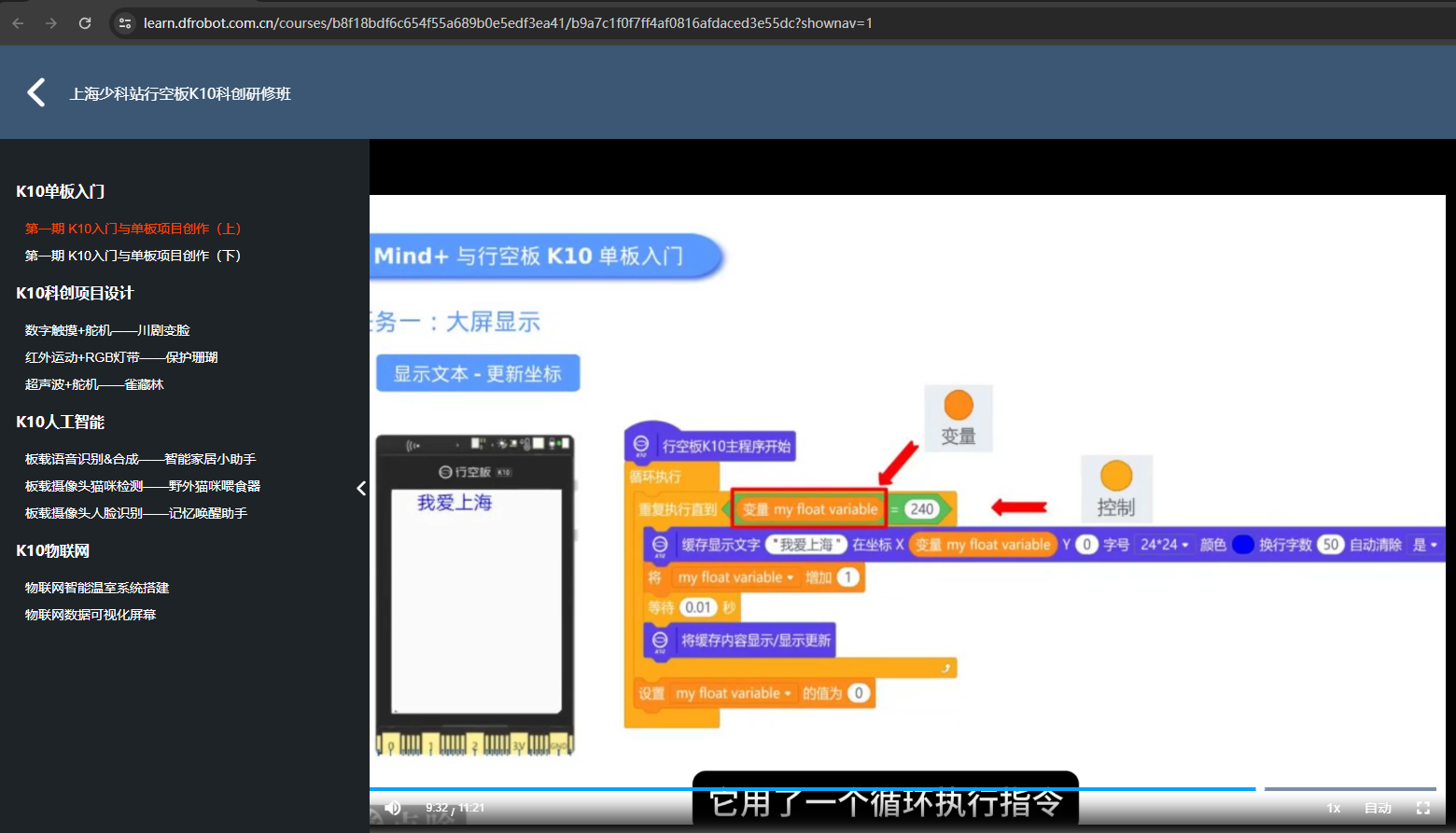
Task: Focus the browser URL address field
Action: point(508,23)
